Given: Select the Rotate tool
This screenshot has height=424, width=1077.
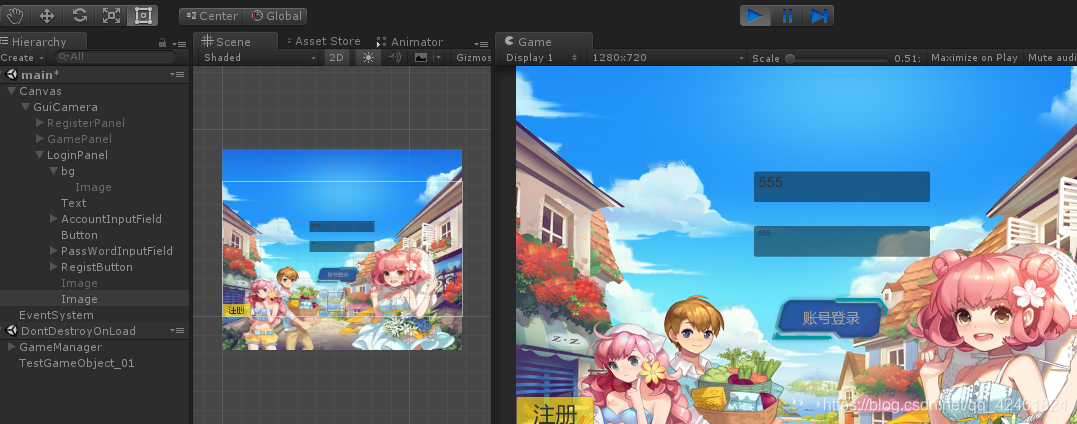Looking at the screenshot, I should point(79,15).
